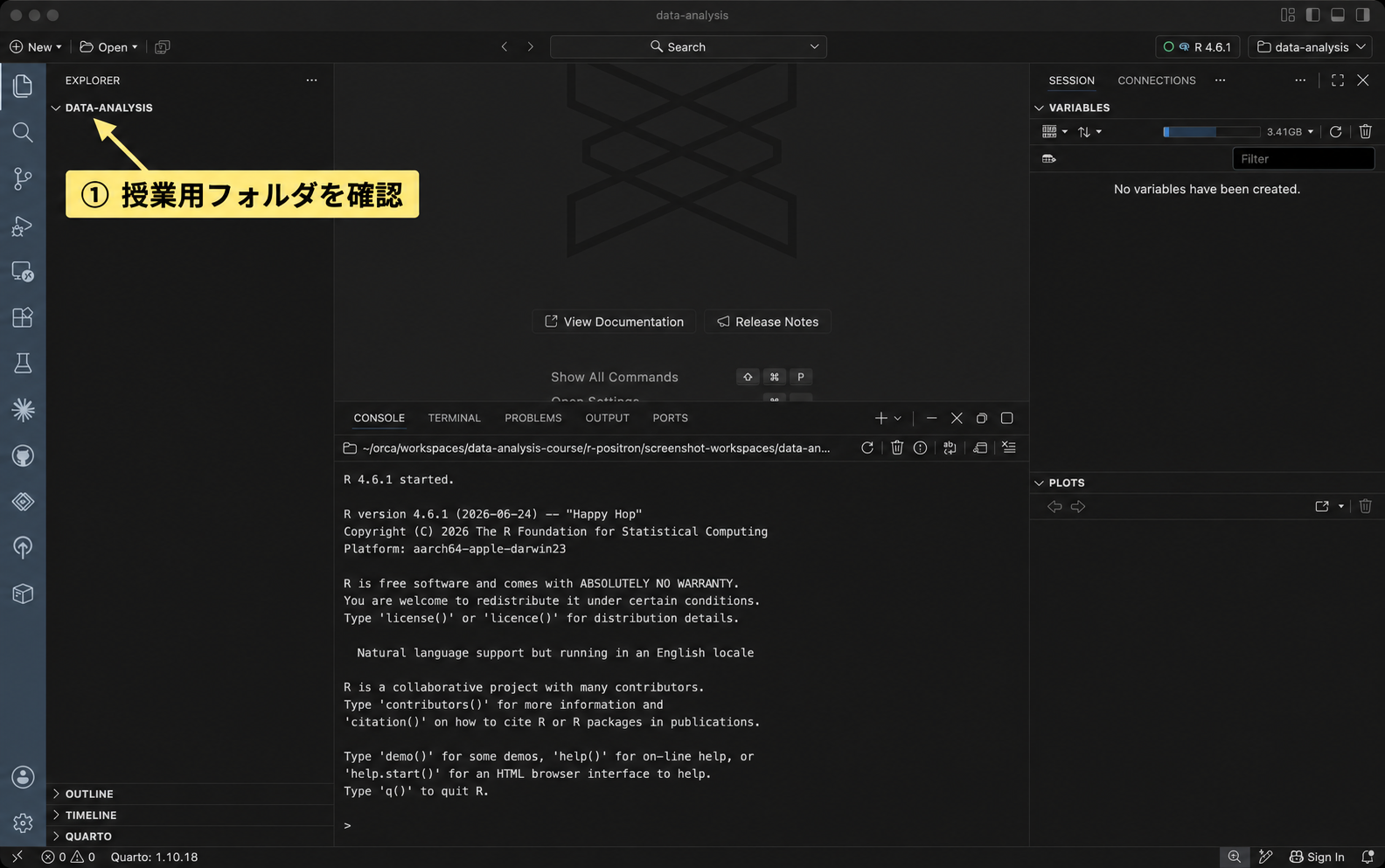Click Sign In in status bar

tap(1317, 858)
